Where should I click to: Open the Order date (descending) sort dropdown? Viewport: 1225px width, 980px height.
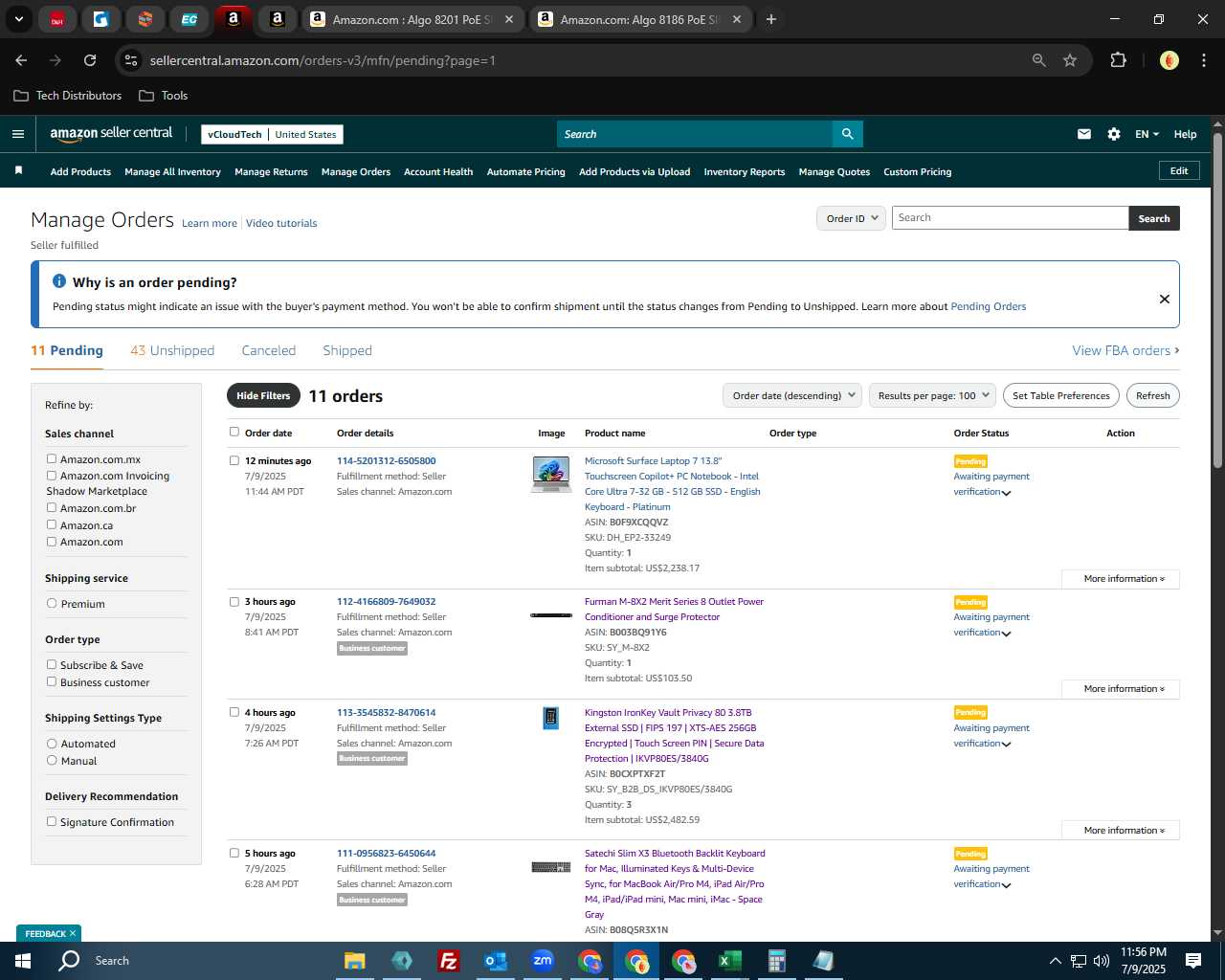click(792, 395)
